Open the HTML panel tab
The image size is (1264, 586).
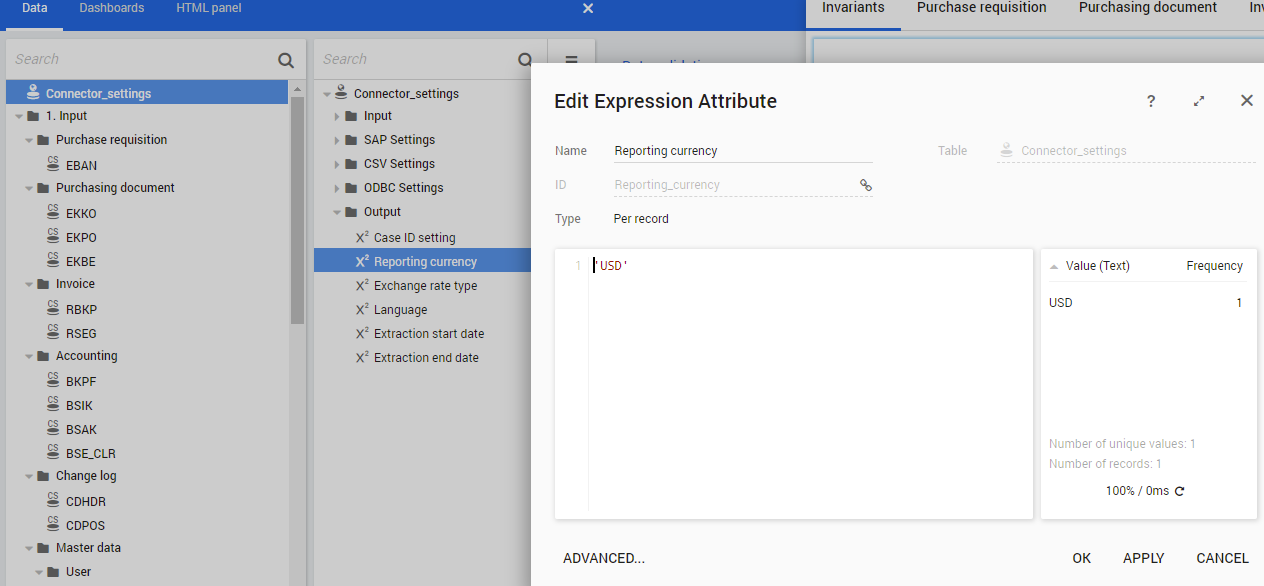[209, 8]
